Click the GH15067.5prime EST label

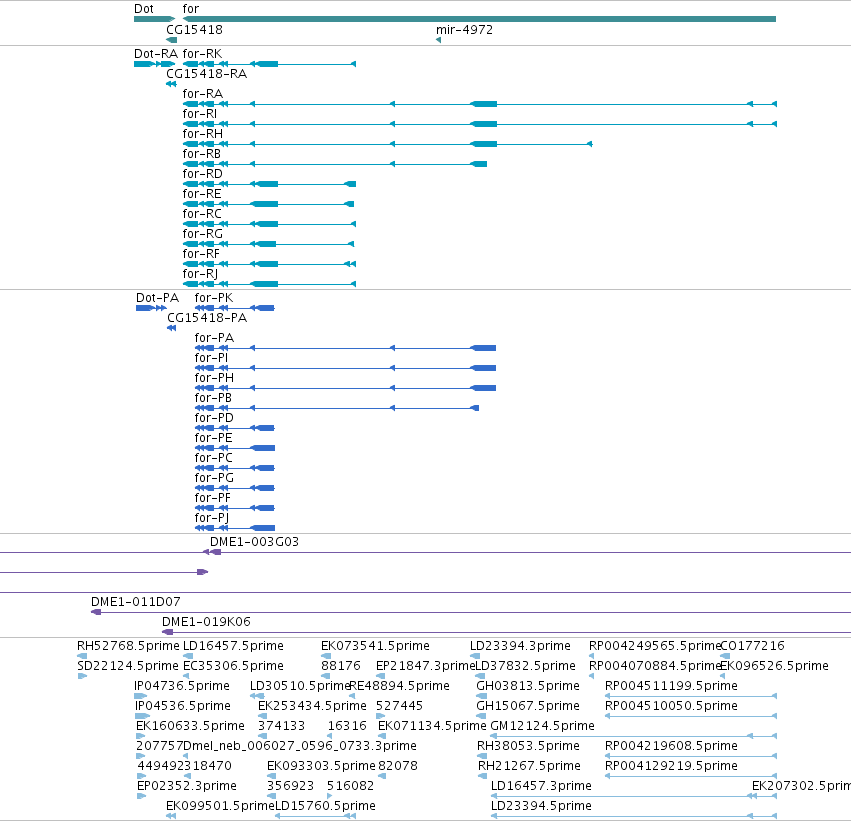528,706
